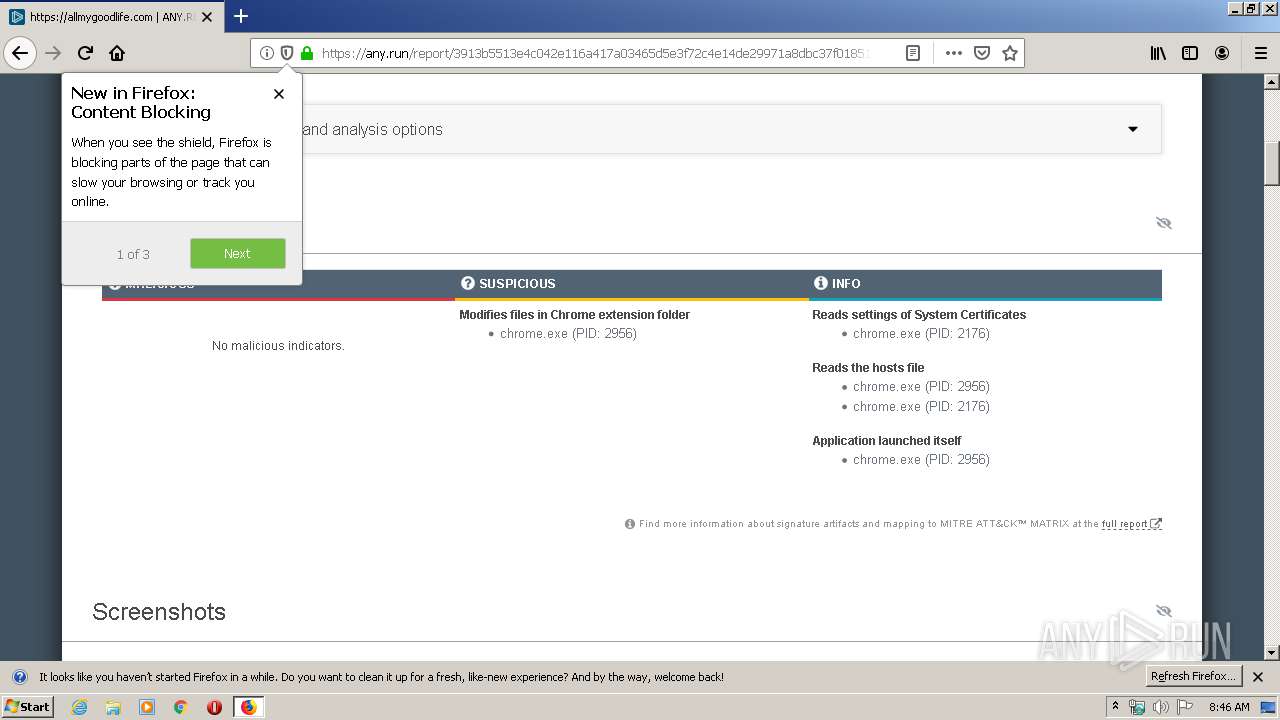1280x720 pixels.
Task: Toggle reader view in the address bar
Action: pos(913,53)
